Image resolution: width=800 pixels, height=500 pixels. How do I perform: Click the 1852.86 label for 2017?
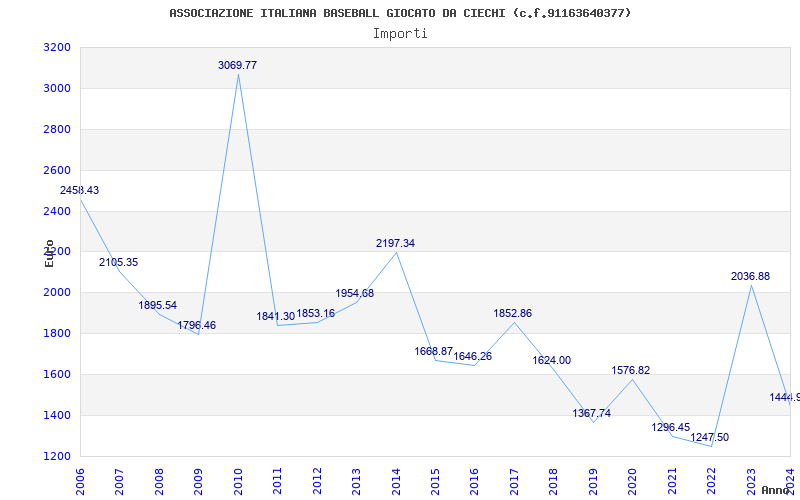[x=513, y=313]
